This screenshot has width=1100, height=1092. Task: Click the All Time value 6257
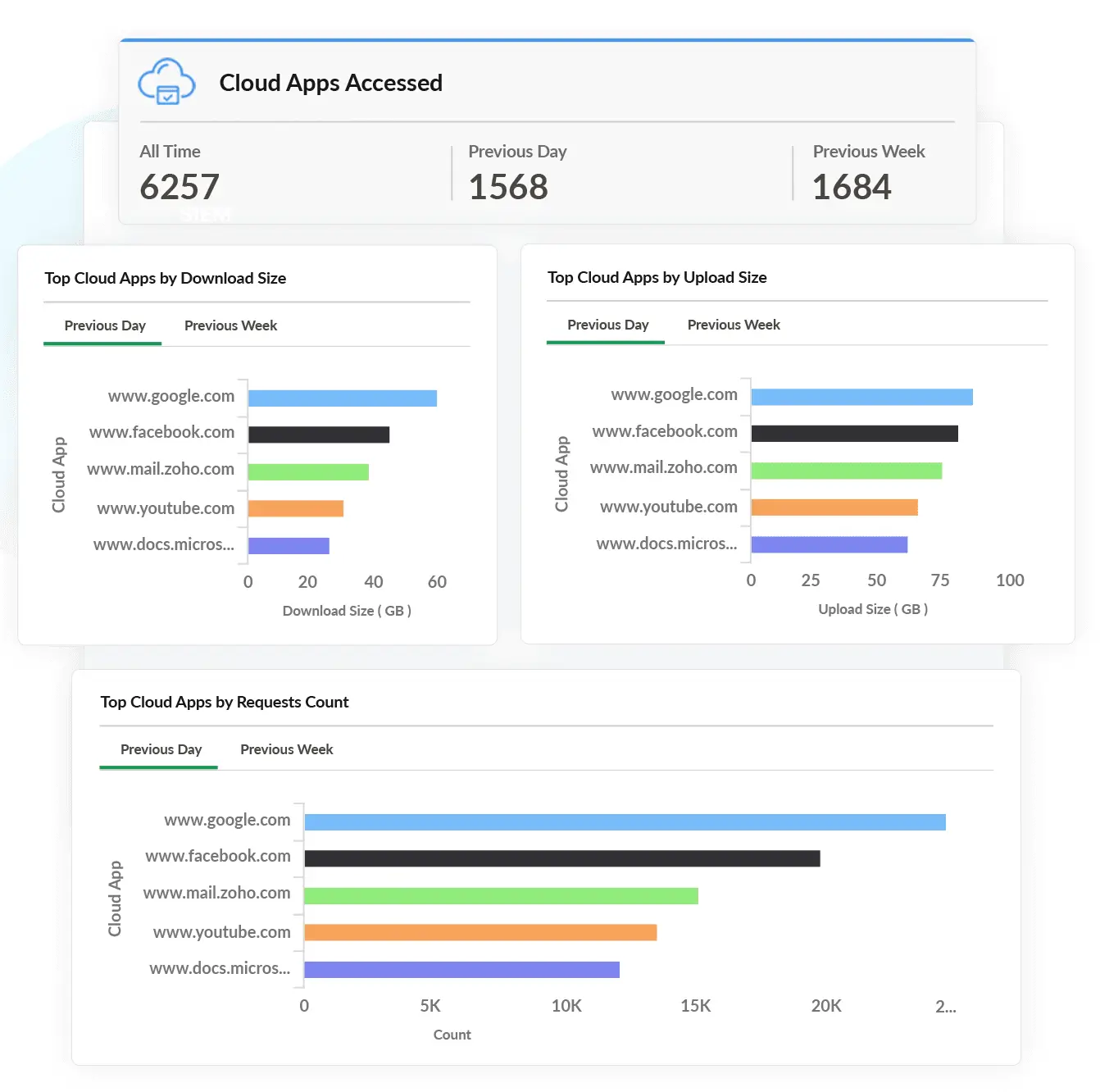point(180,187)
